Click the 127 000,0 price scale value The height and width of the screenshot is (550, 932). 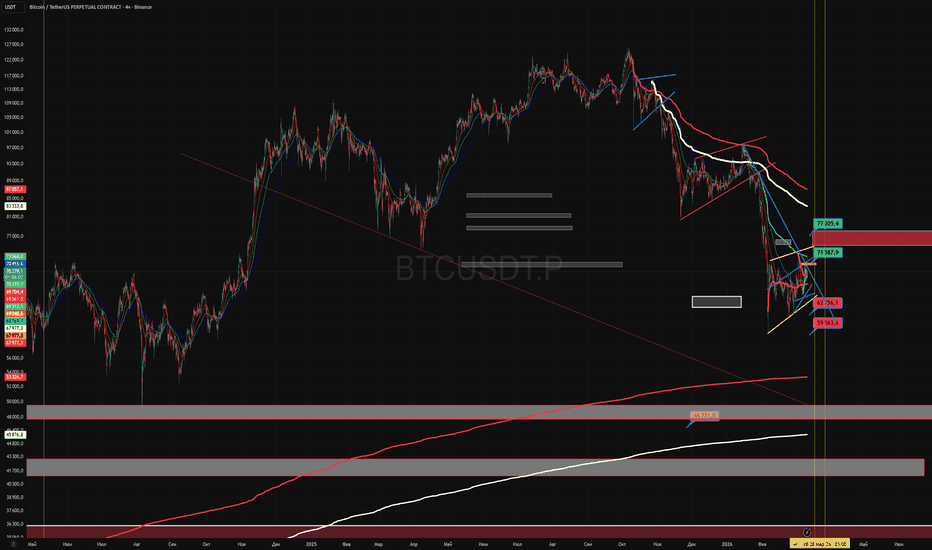[x=14, y=45]
